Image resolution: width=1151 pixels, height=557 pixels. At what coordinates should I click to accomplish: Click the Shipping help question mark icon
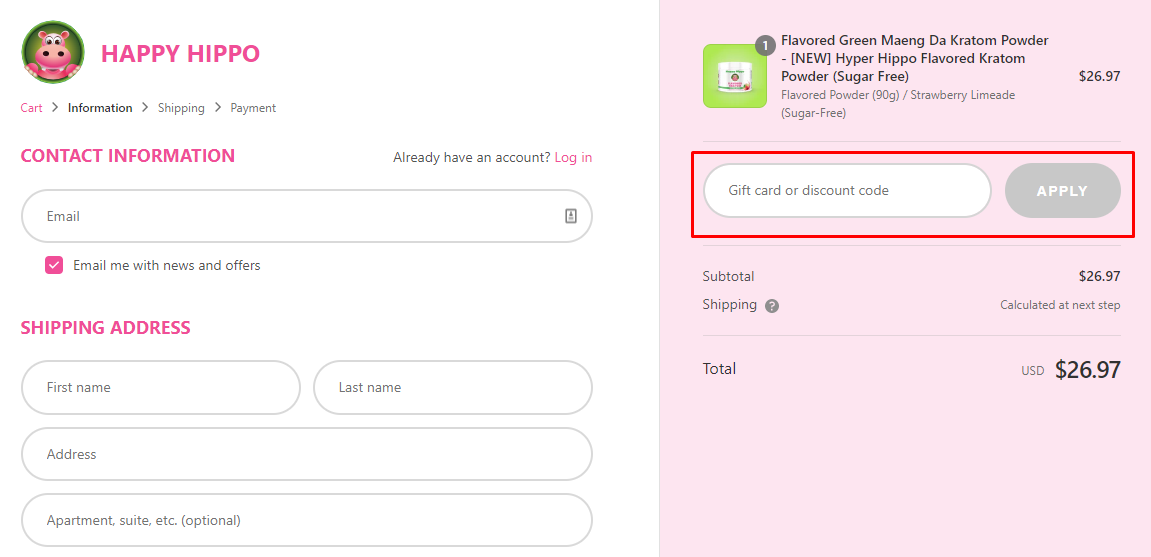pyautogui.click(x=772, y=306)
